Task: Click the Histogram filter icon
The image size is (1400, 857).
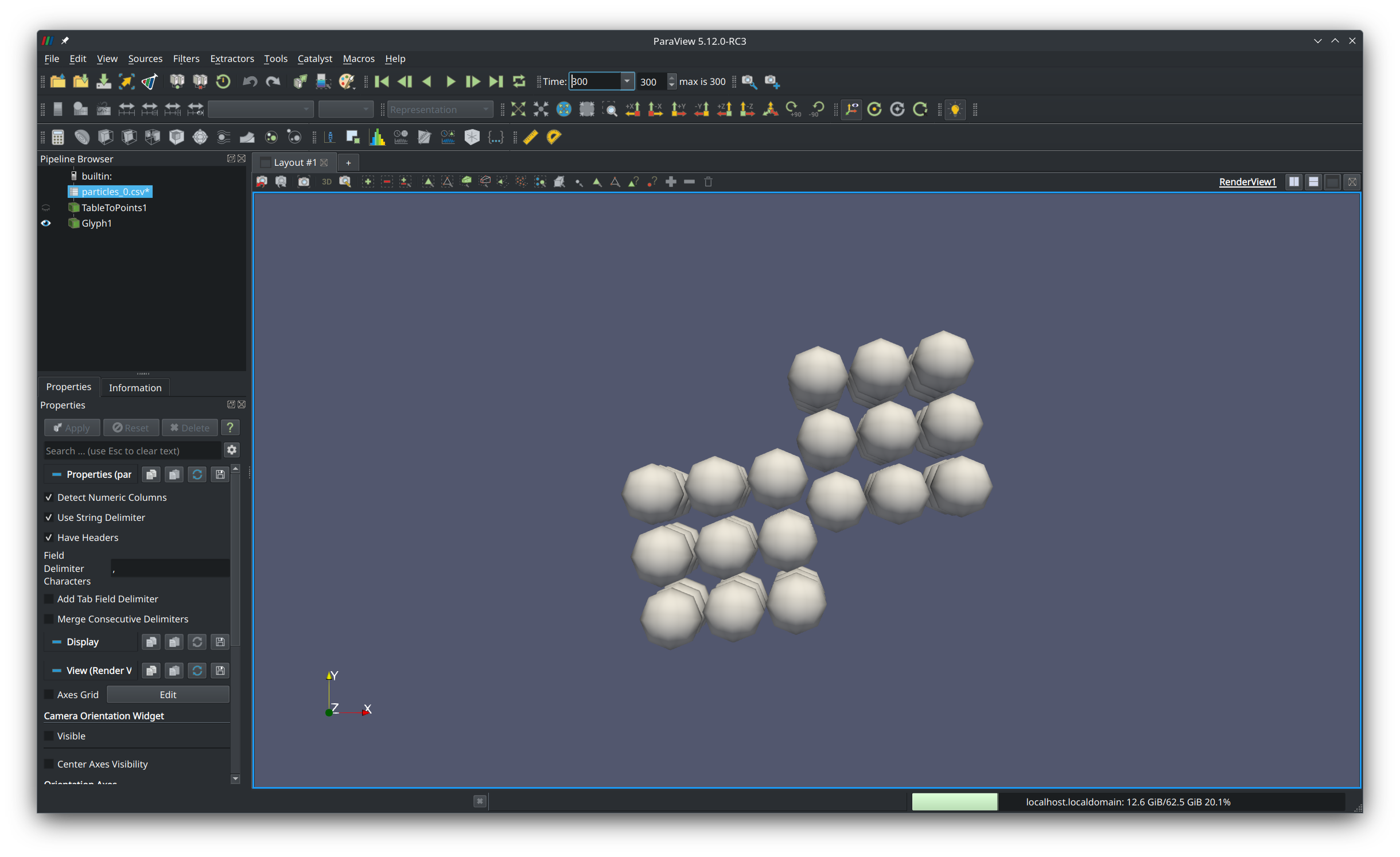Action: pos(376,137)
